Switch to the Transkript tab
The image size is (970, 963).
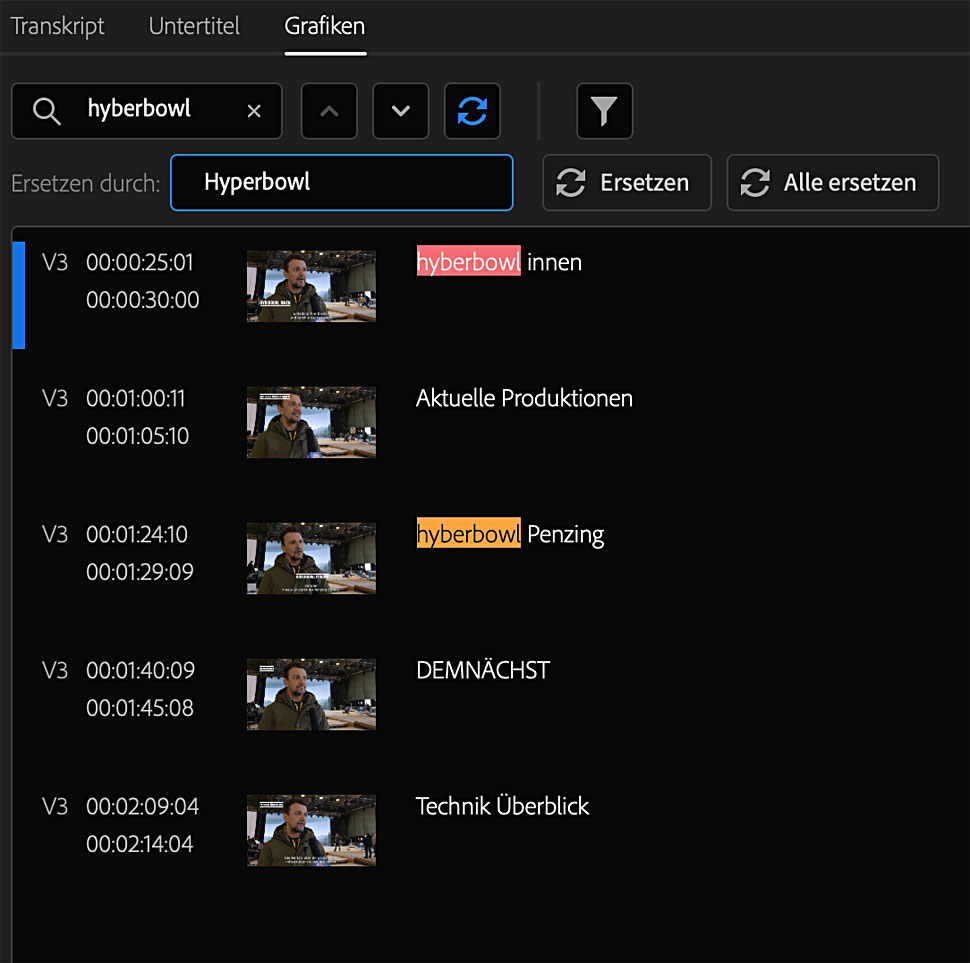click(58, 26)
